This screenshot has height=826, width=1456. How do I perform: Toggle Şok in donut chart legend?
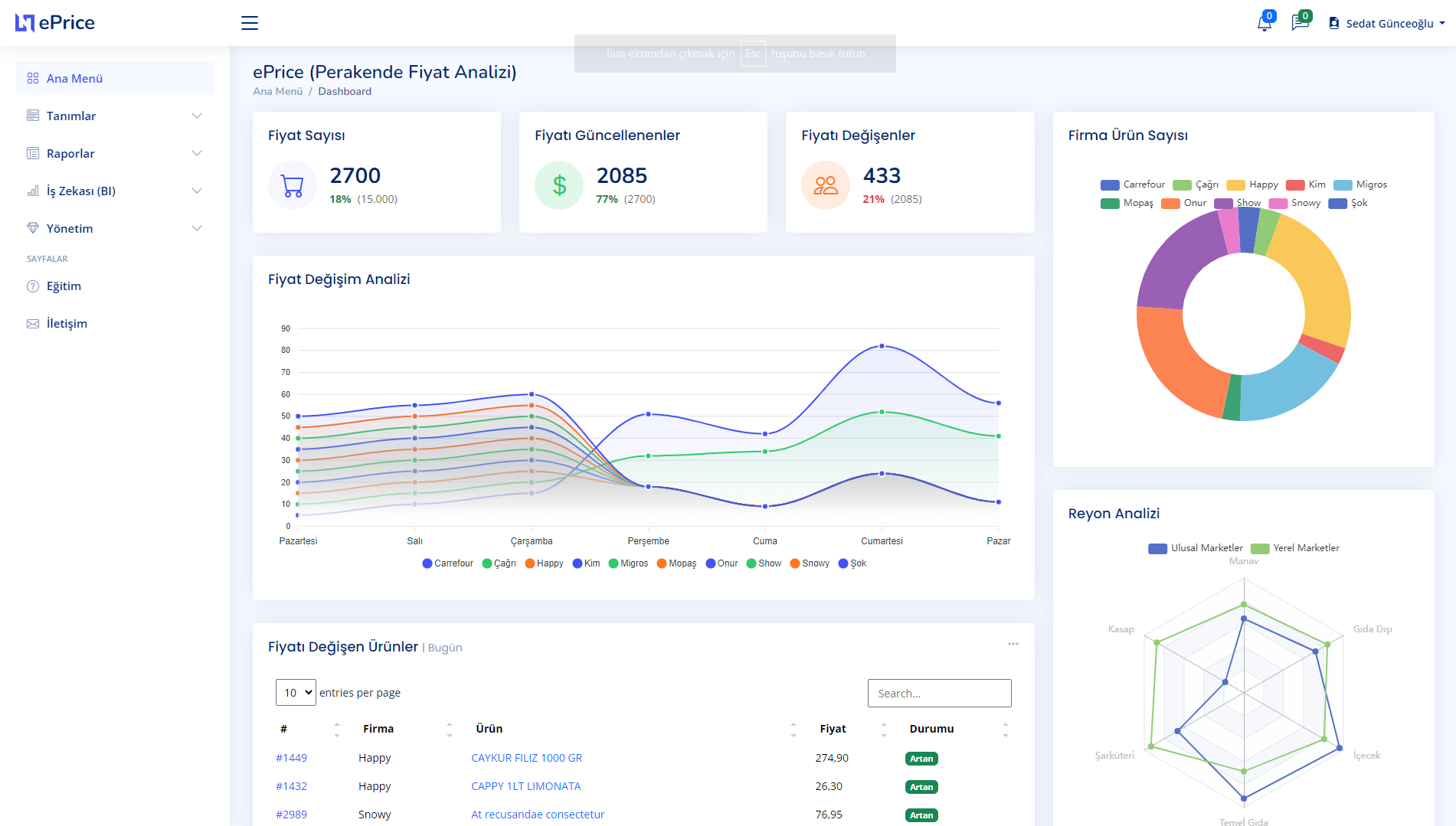click(x=1348, y=203)
